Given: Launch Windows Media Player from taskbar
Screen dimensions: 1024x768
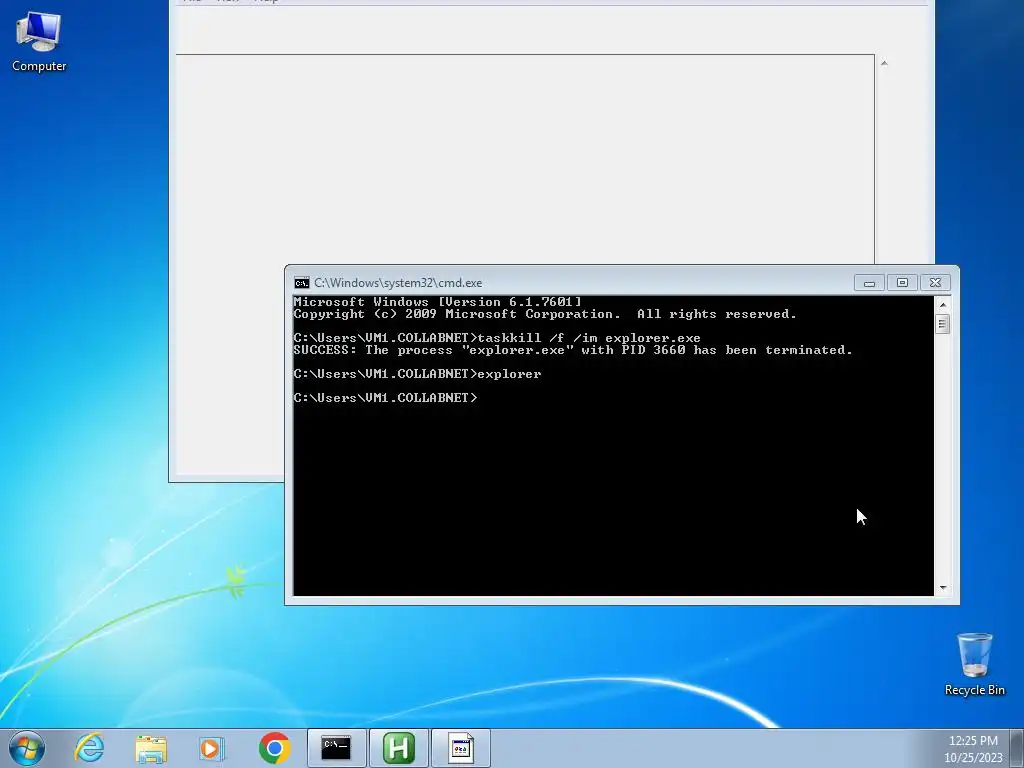Looking at the screenshot, I should tap(212, 748).
